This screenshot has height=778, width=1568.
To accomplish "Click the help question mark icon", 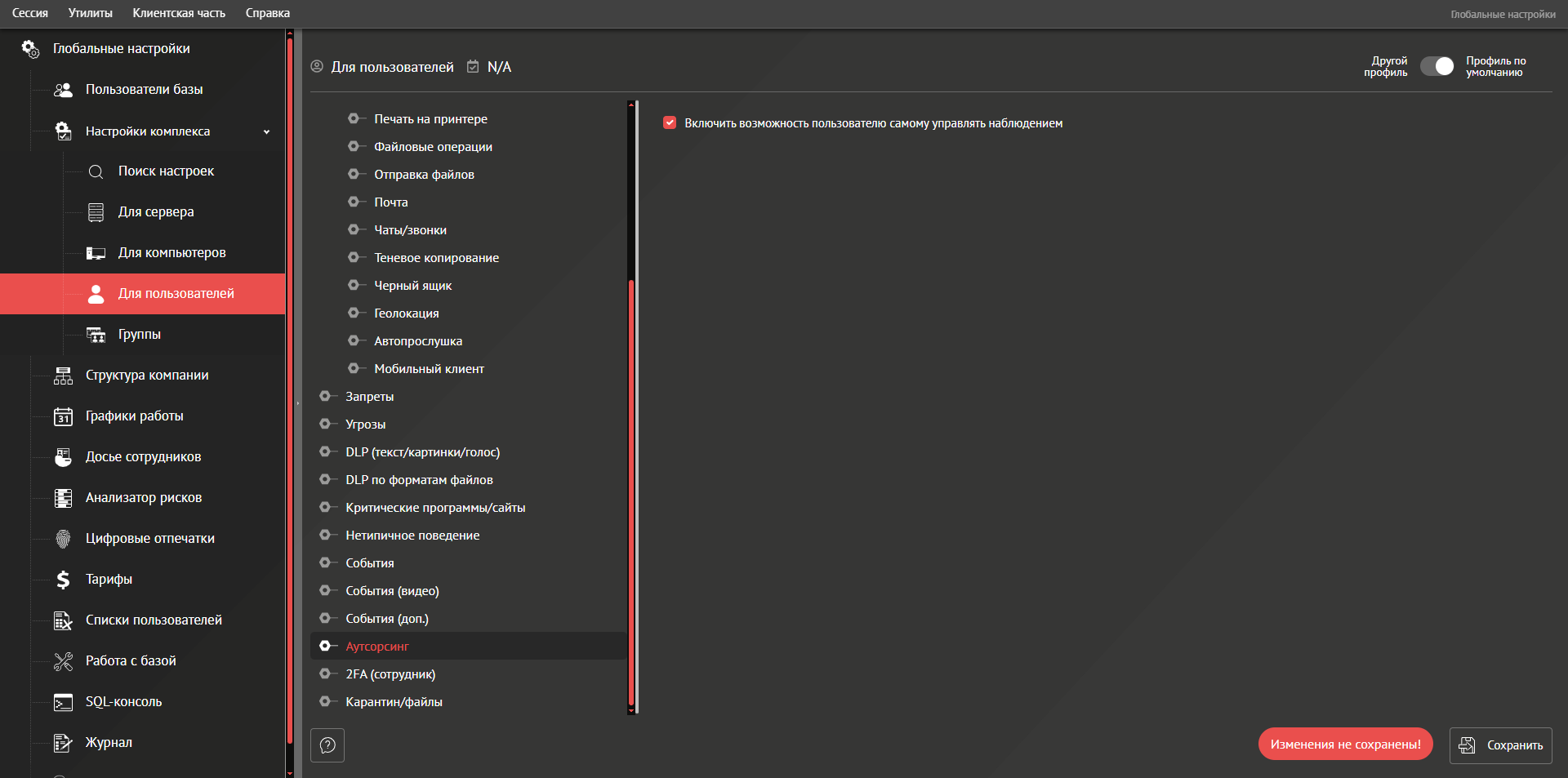I will click(x=327, y=745).
